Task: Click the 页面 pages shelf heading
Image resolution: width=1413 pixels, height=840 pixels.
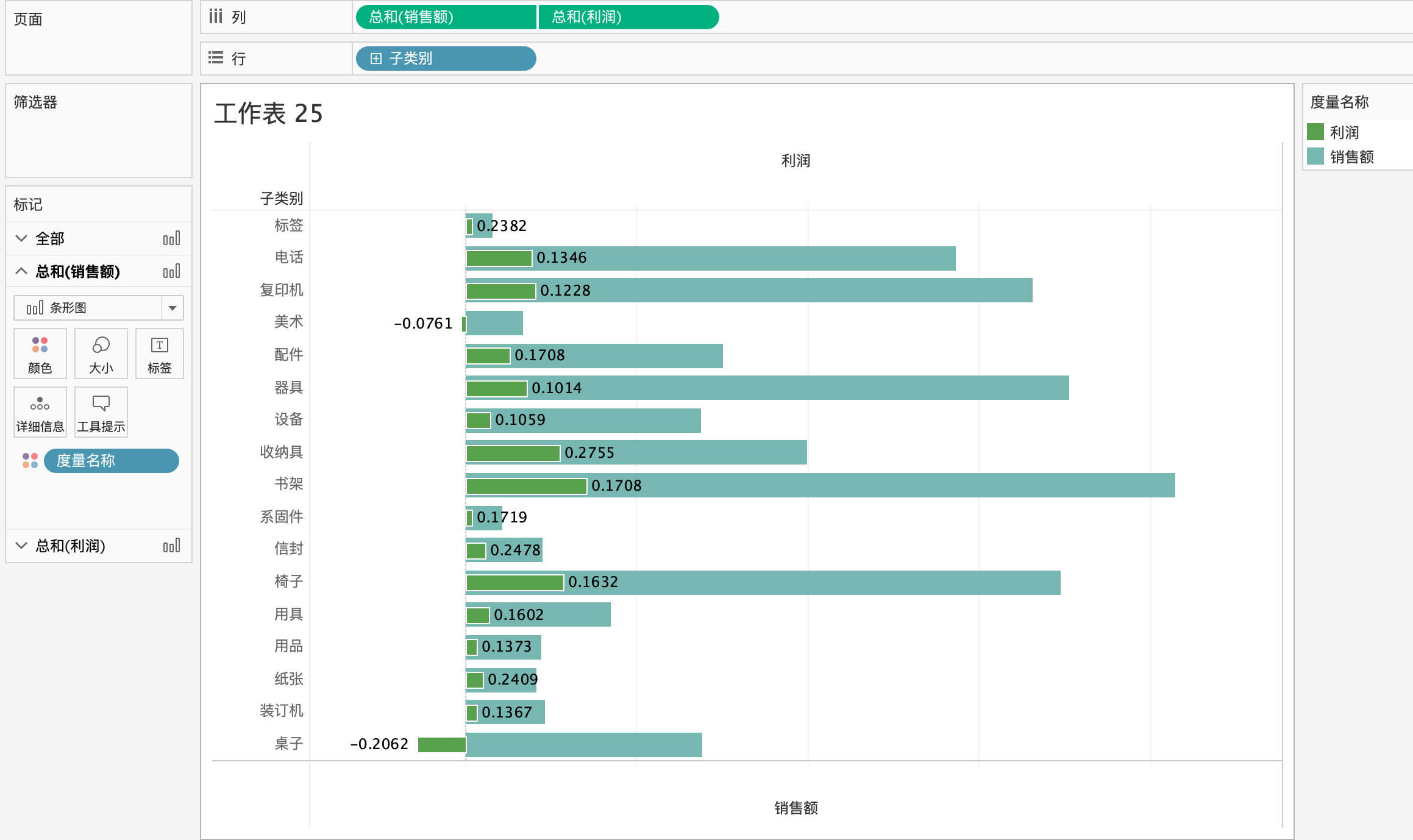Action: point(28,19)
